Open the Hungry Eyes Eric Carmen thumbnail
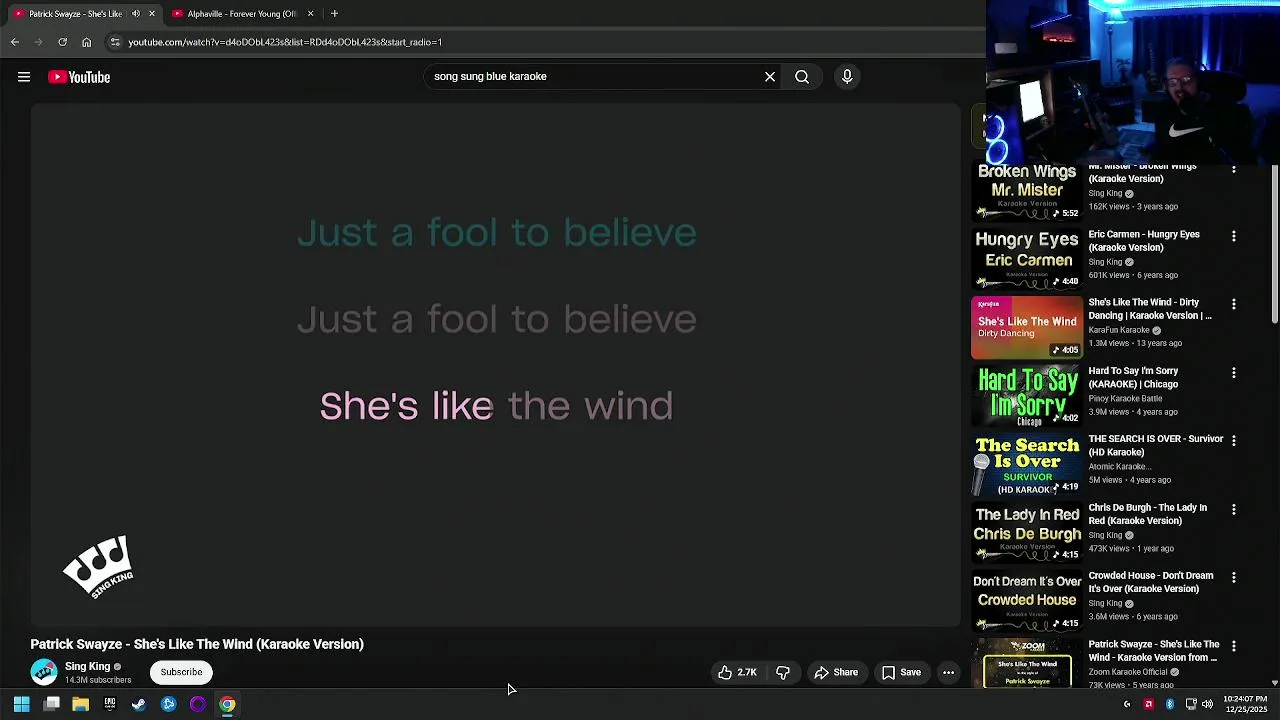1280x720 pixels. click(x=1027, y=258)
